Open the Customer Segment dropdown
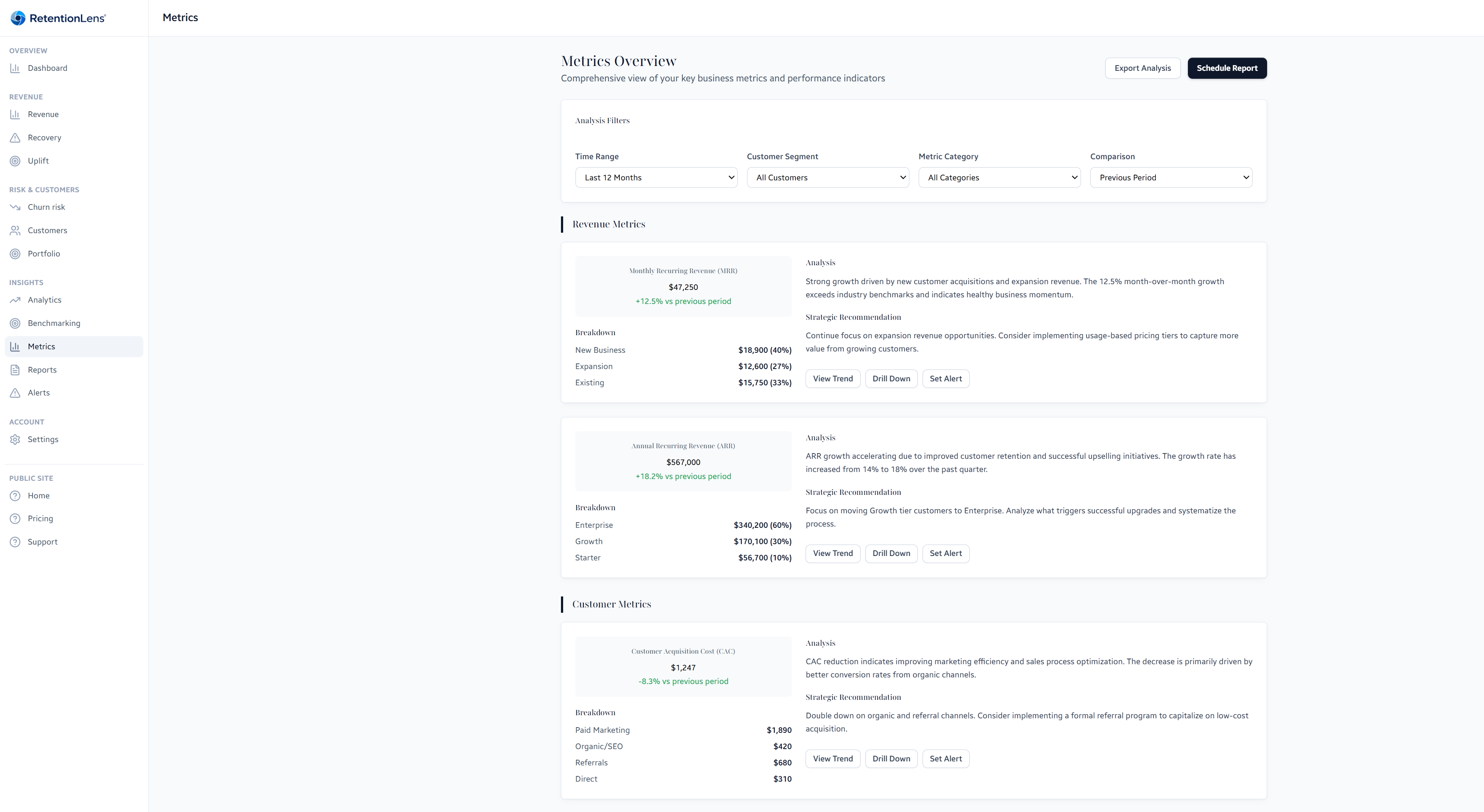This screenshot has height=812, width=1484. [828, 177]
